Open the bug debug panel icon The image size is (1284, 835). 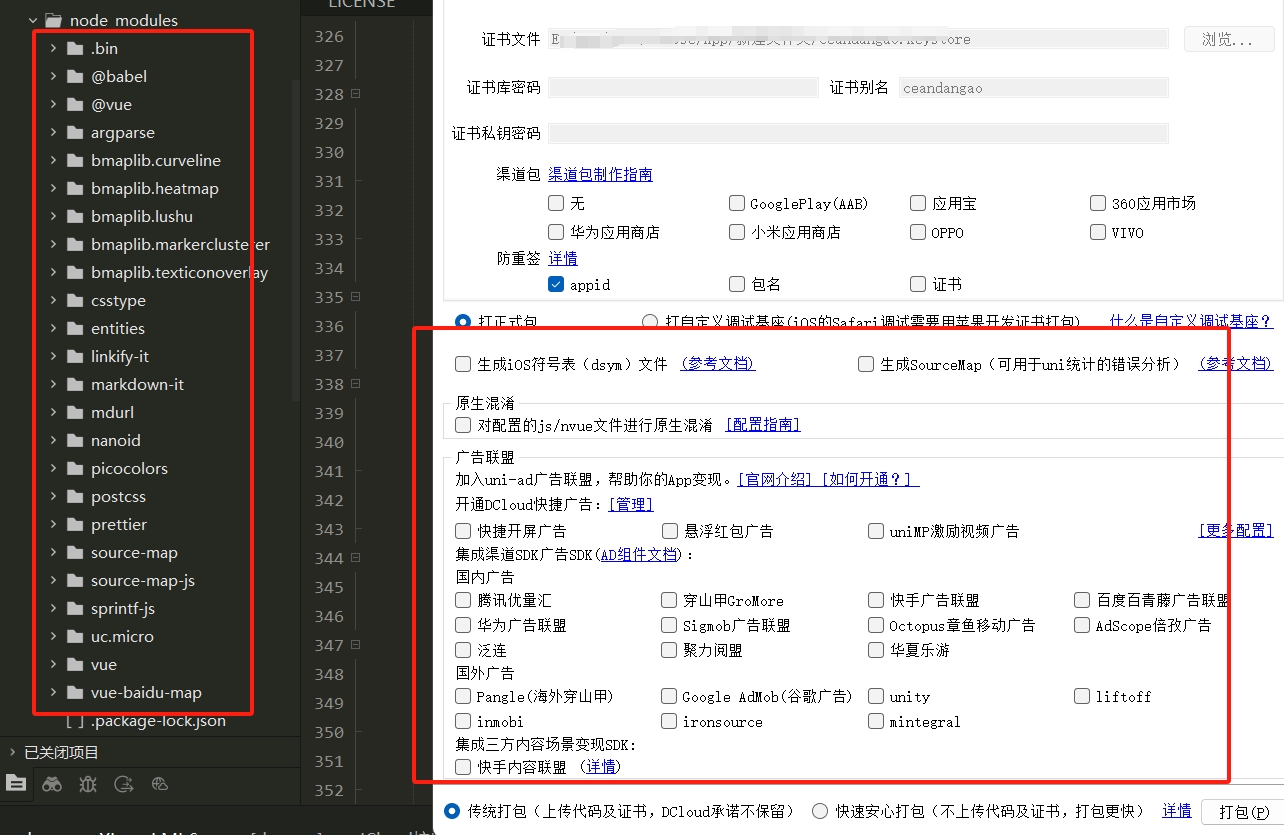[x=88, y=784]
